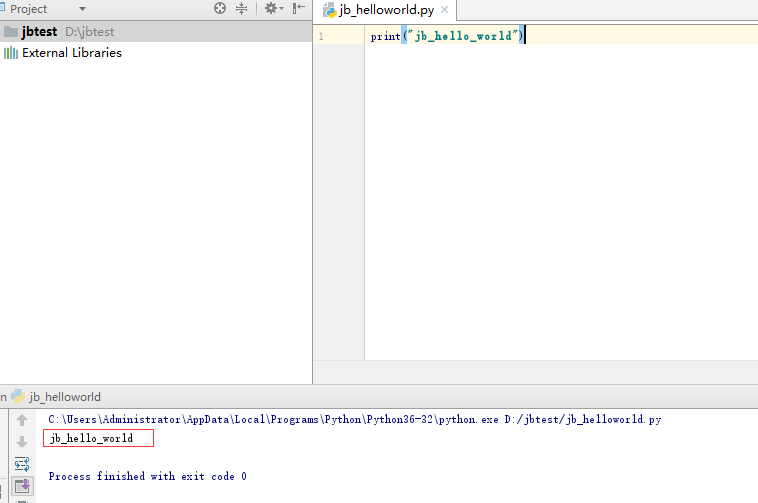
Task: Click the External Libraries icon
Action: [11, 53]
